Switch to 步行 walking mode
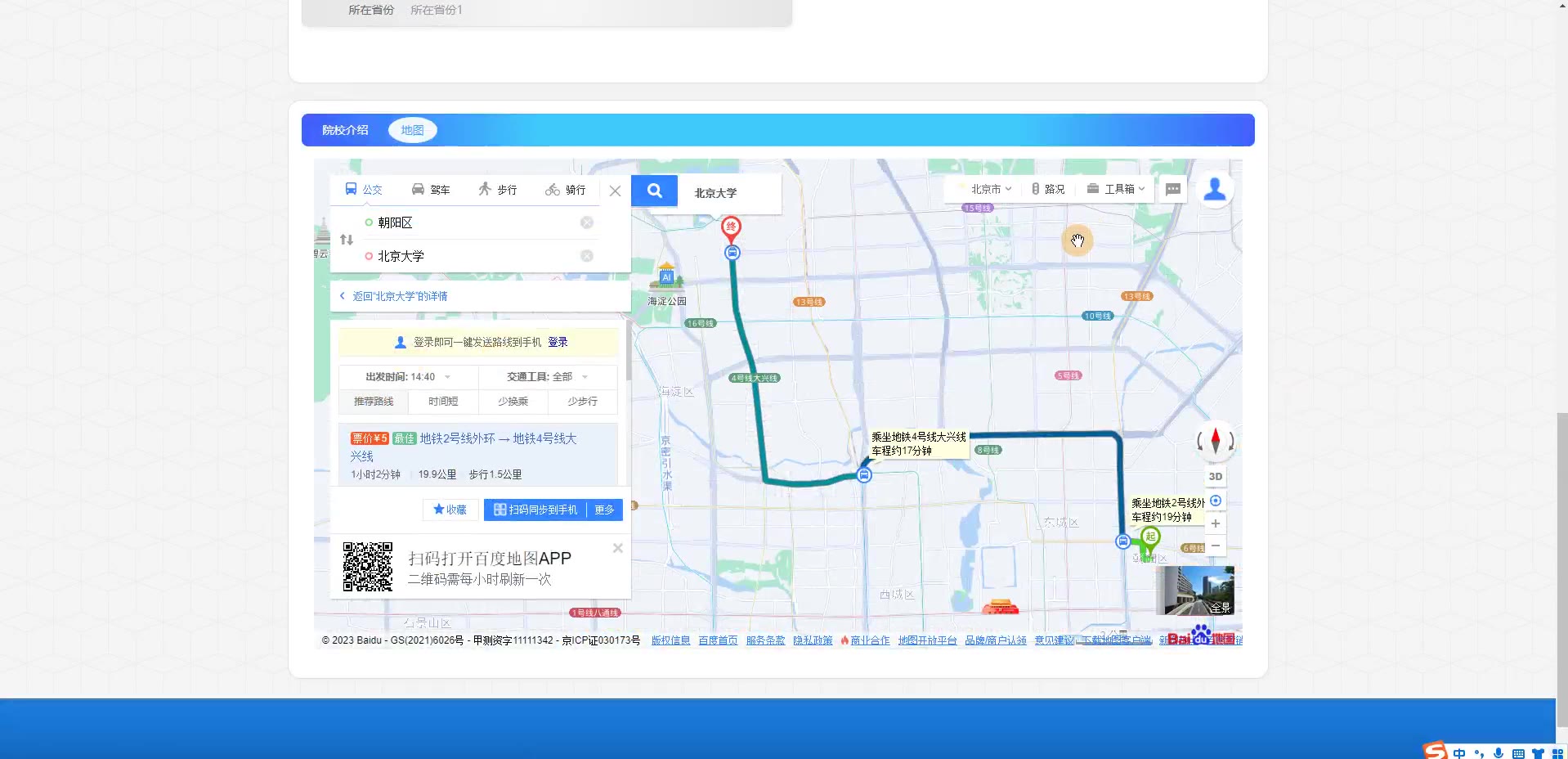 tap(497, 190)
